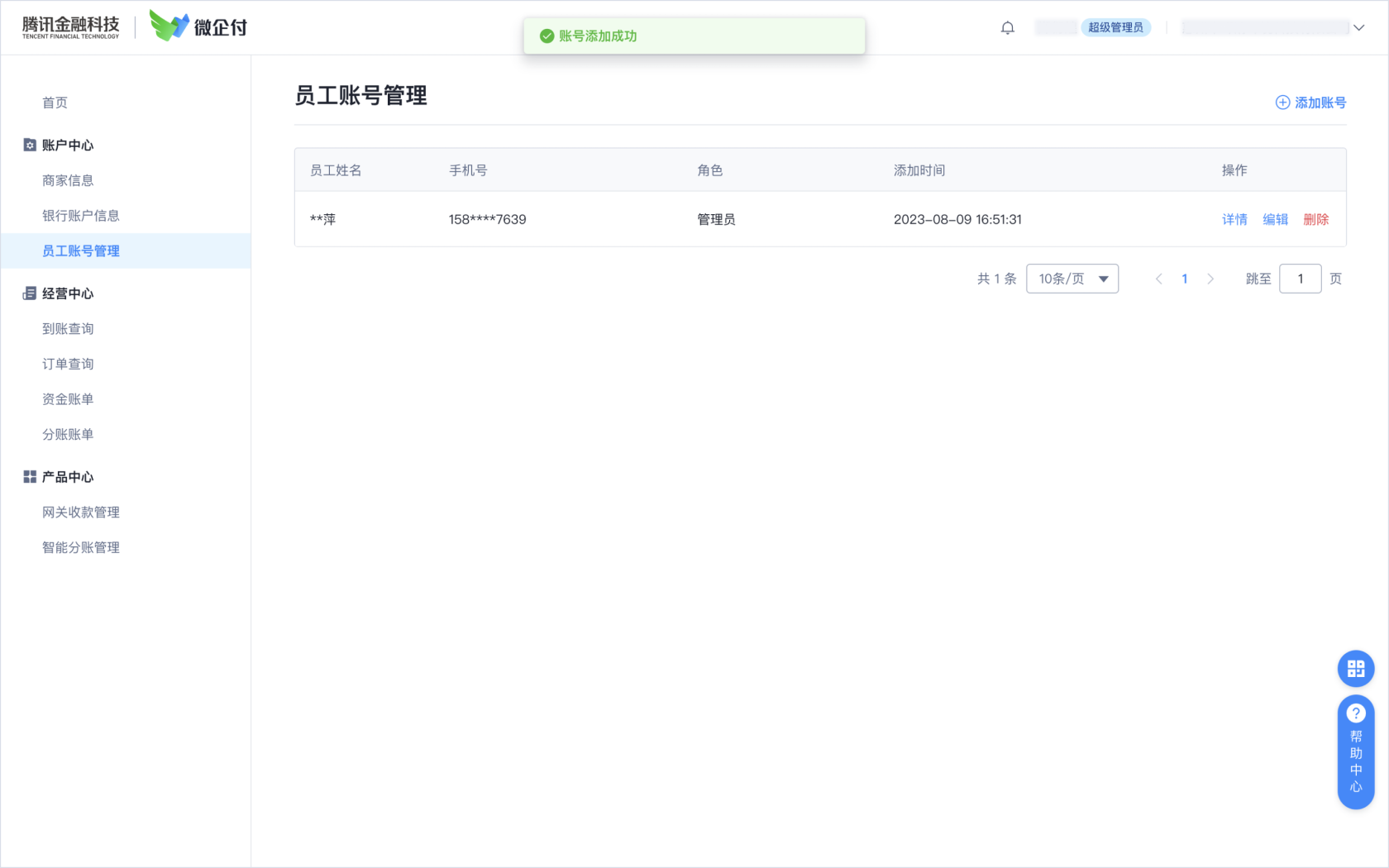Screen dimensions: 1389x868
Task: Click the 产品中心 section header
Action: point(68,477)
